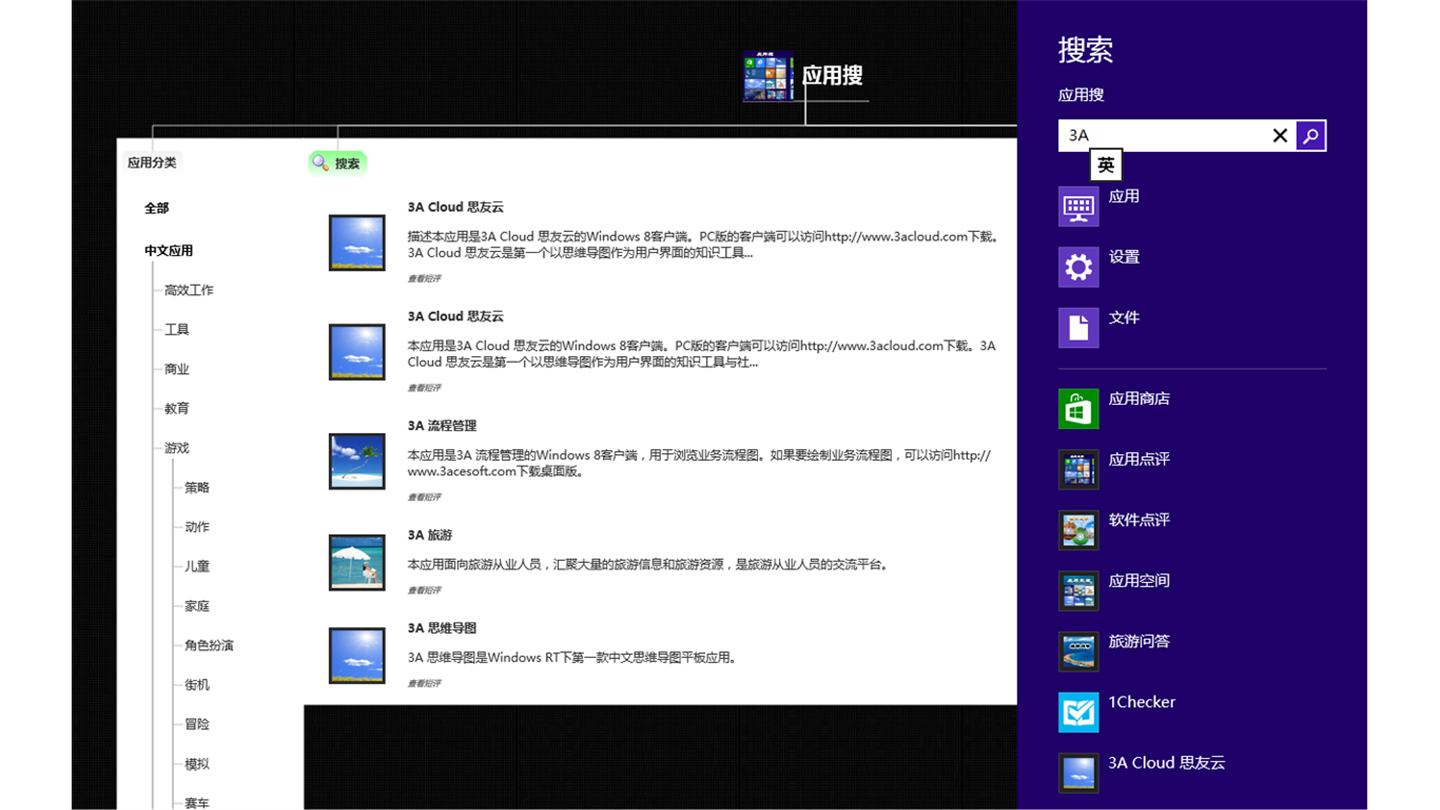Open the 3A 旅游 result thumbnail
This screenshot has height=810, width=1440.
point(357,562)
